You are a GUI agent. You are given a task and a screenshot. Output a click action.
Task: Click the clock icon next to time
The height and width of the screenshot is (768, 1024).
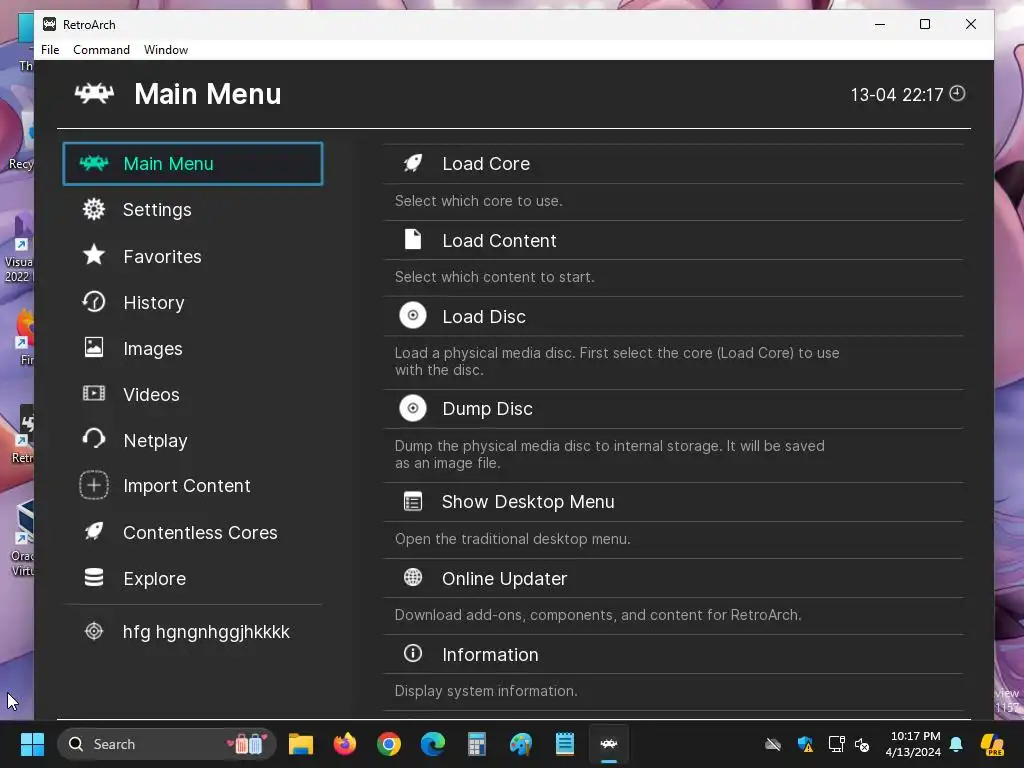coord(957,93)
